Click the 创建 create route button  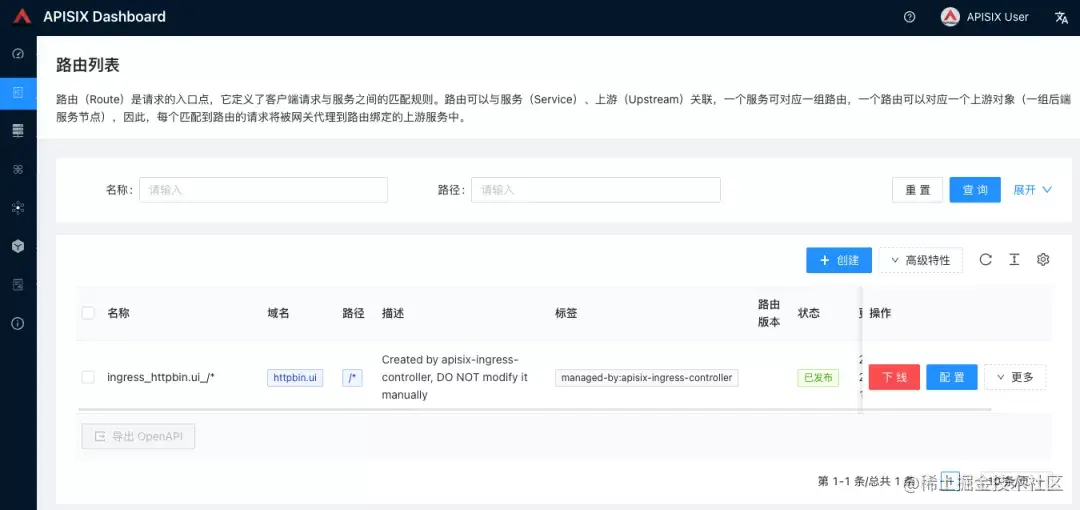click(839, 260)
